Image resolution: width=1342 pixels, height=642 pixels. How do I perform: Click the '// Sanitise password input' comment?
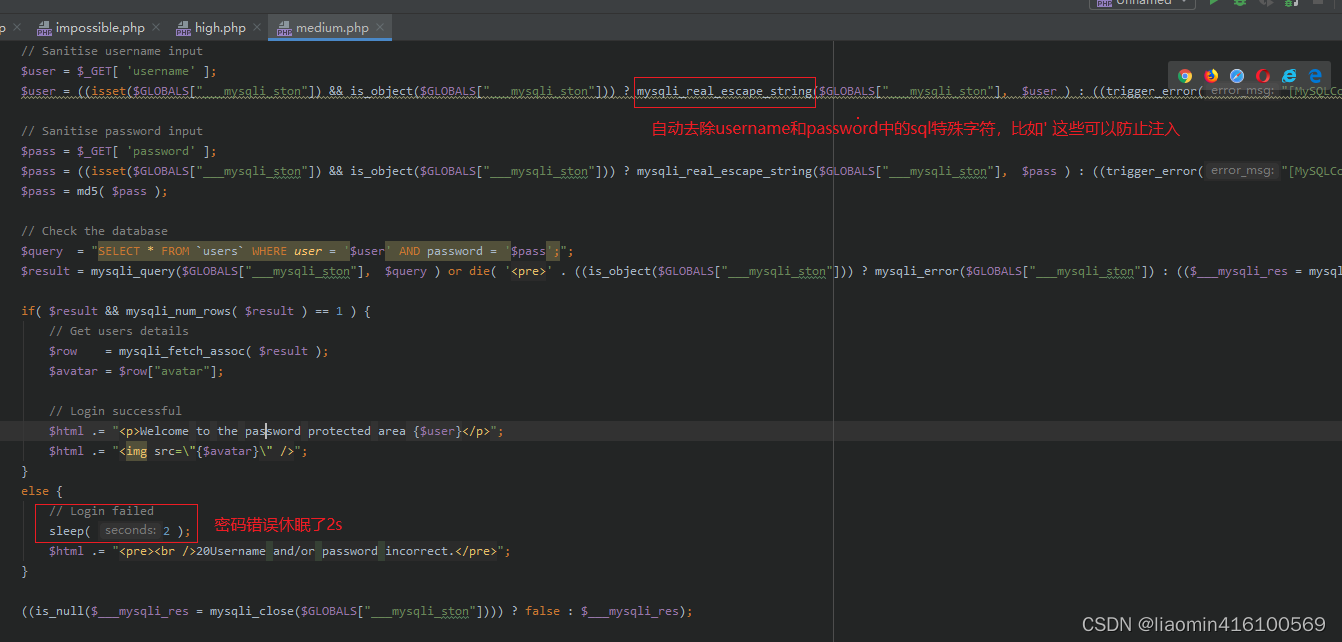[112, 131]
